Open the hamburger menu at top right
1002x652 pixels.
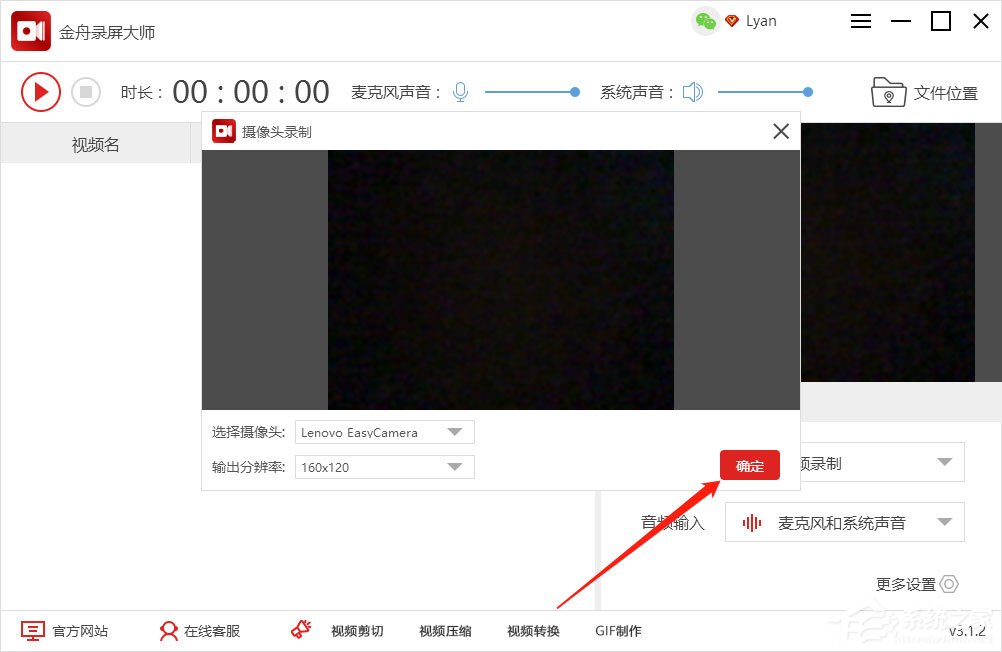pyautogui.click(x=860, y=20)
